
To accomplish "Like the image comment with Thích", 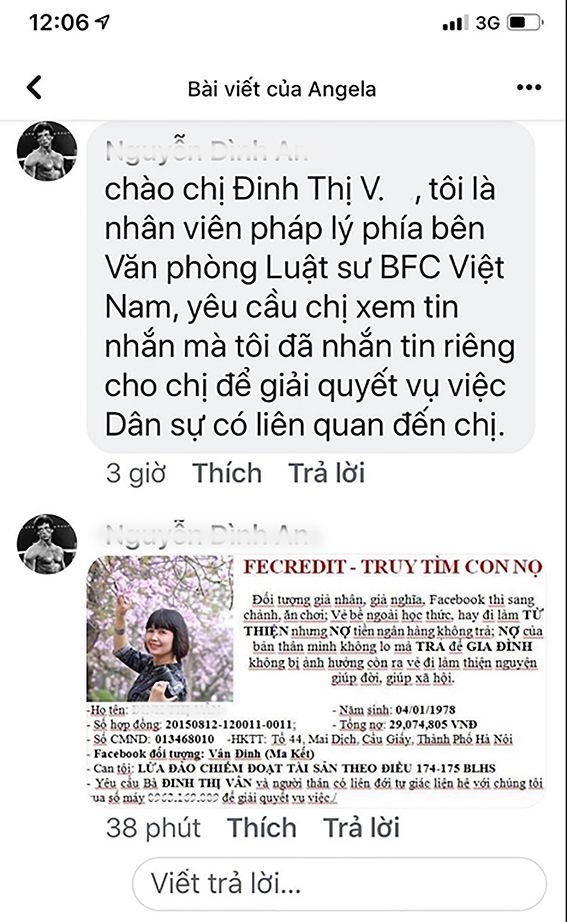I will 262,827.
